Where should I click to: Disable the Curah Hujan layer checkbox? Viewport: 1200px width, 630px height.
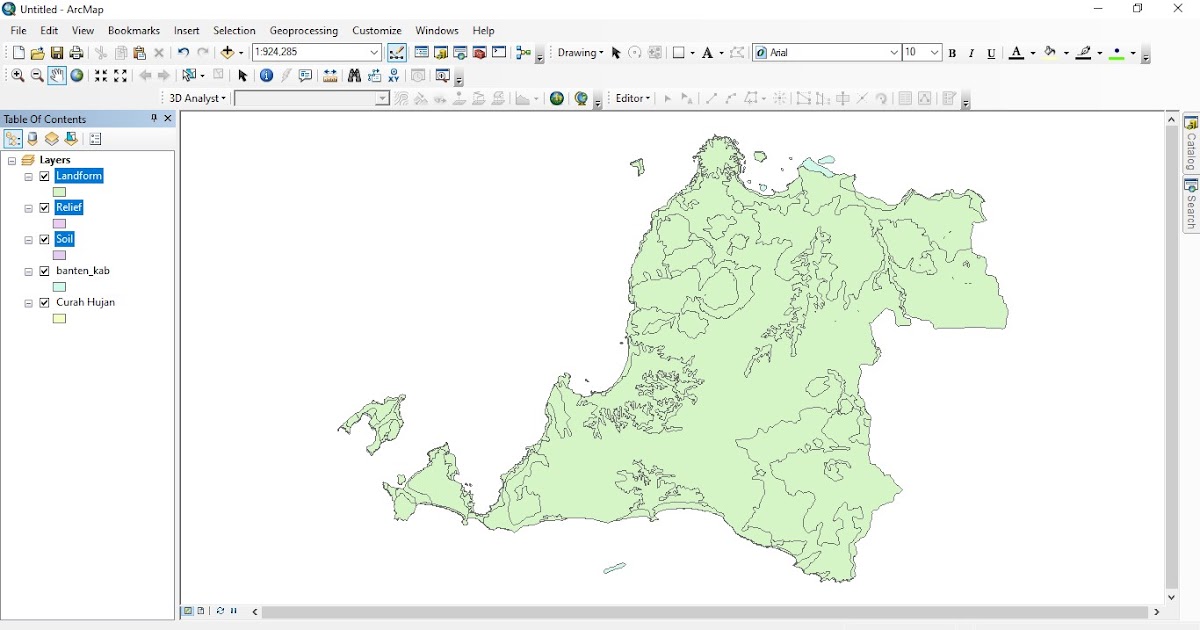pos(45,302)
